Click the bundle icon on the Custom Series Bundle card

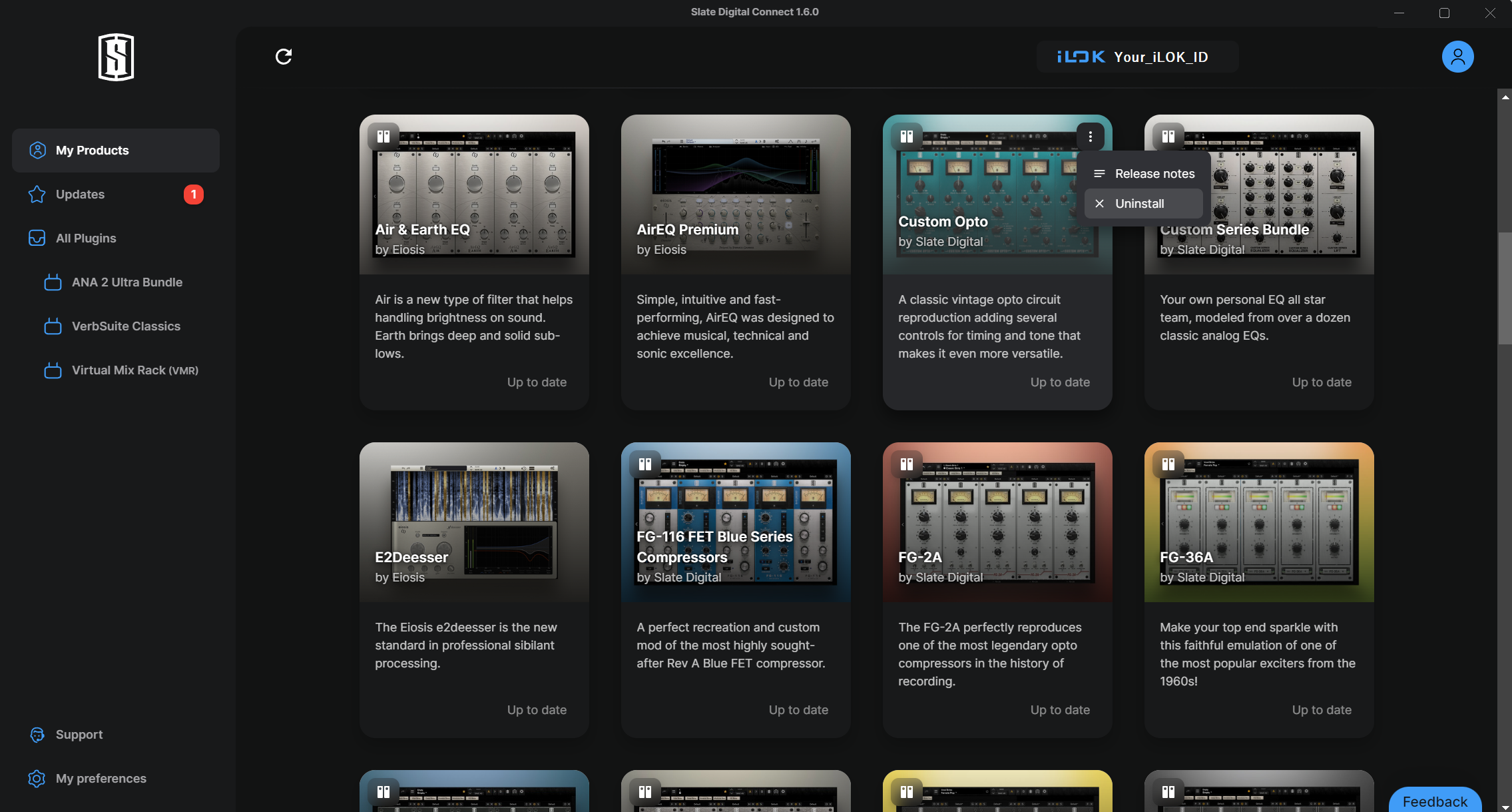point(1168,137)
